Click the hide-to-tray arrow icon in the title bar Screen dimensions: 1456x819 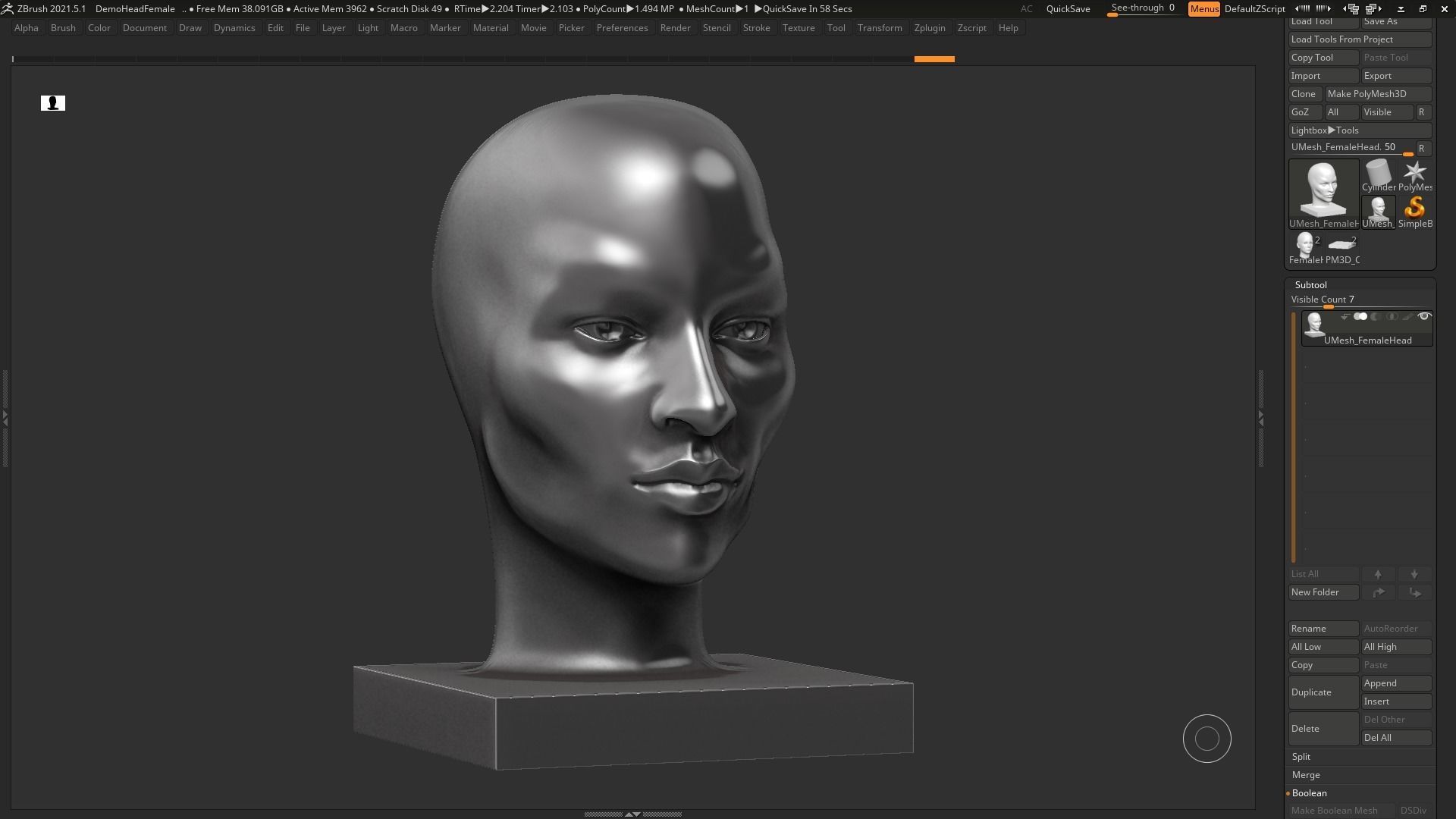click(1401, 9)
